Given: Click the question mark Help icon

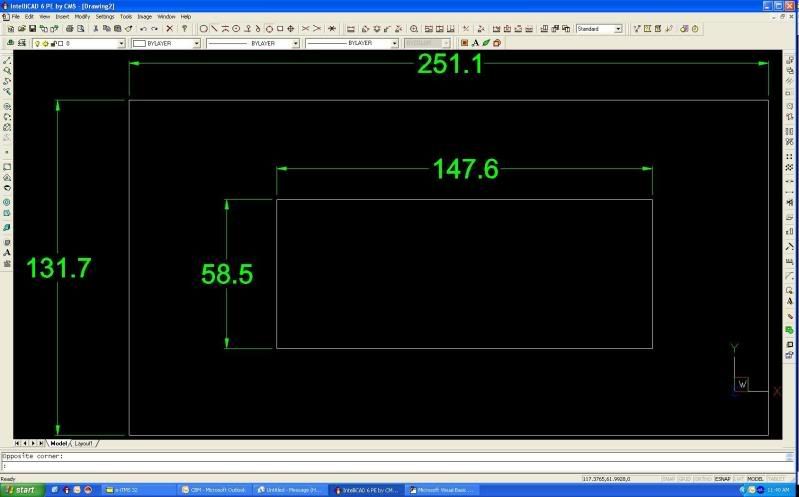Looking at the screenshot, I should [184, 29].
